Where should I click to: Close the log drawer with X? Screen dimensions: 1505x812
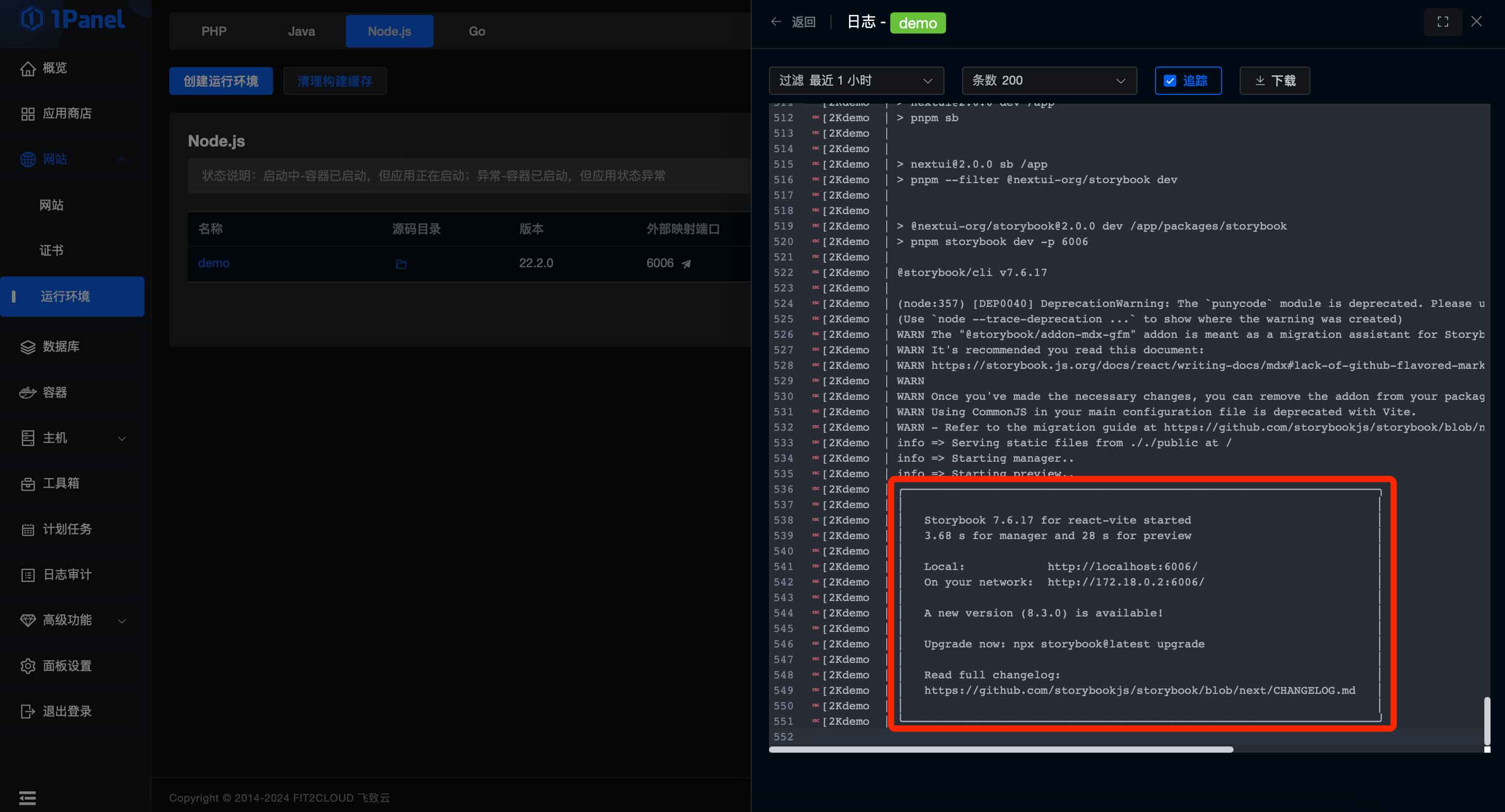pos(1477,22)
